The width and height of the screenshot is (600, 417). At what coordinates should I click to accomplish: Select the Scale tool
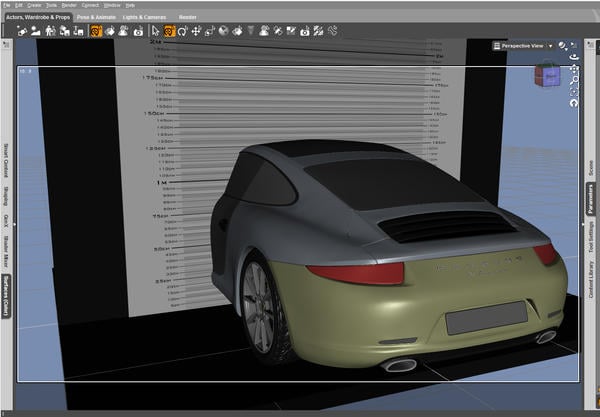click(x=210, y=31)
